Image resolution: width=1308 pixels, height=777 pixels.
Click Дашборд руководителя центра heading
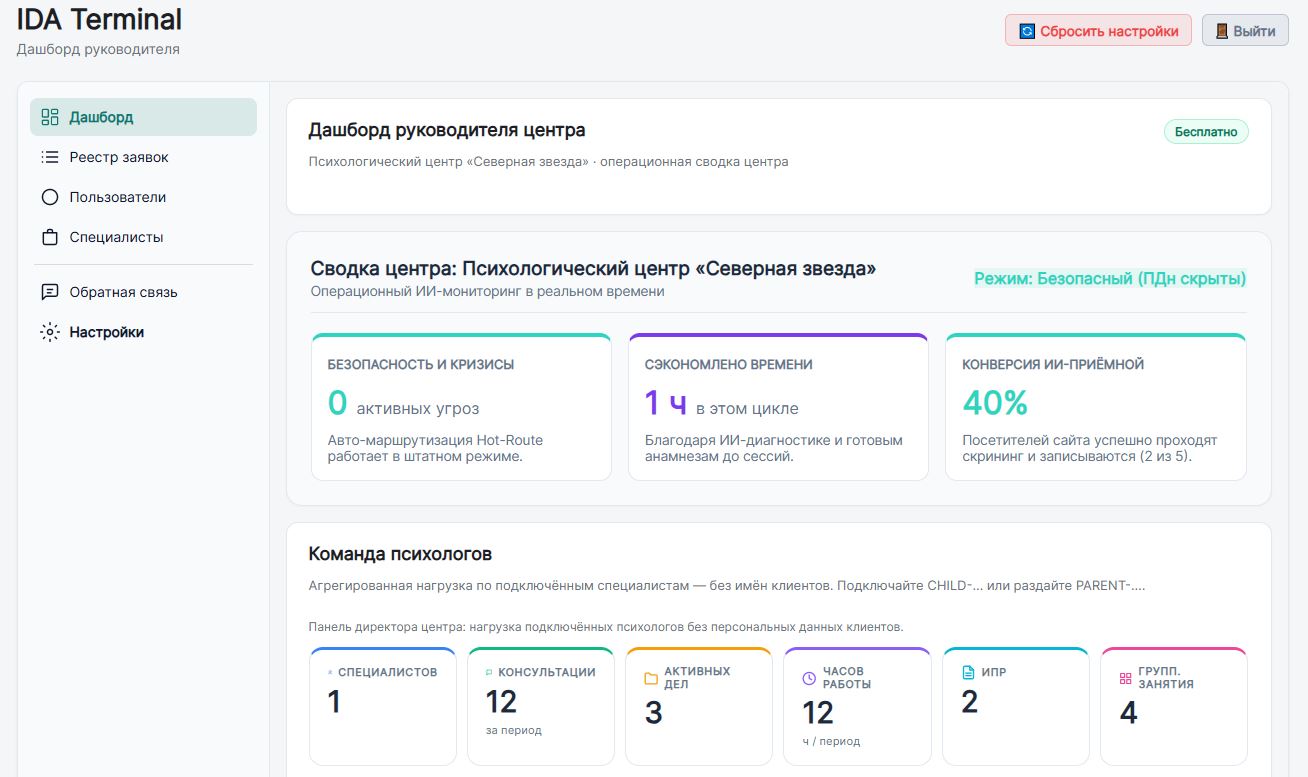coord(447,130)
